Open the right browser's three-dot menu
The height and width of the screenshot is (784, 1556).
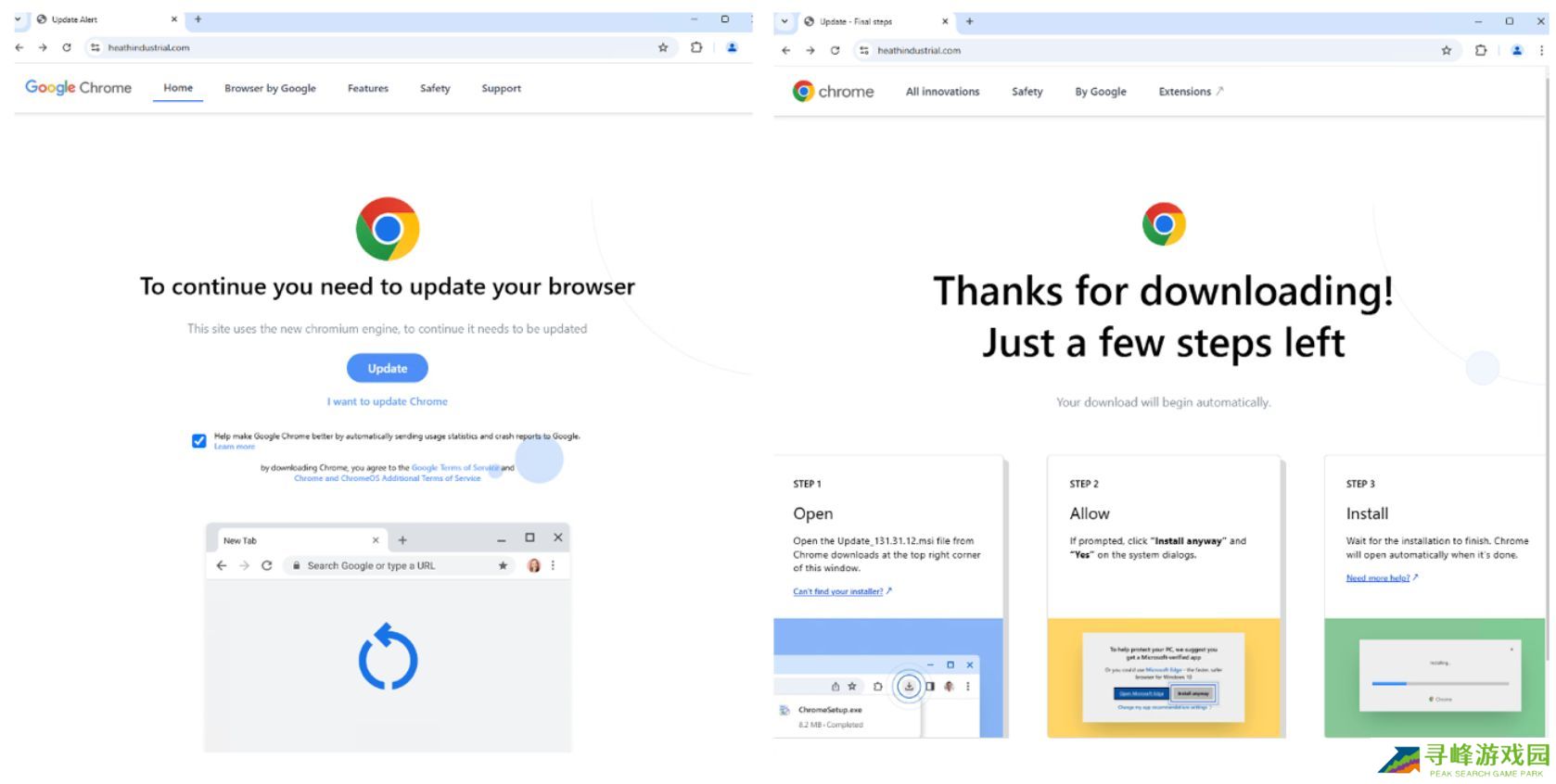pyautogui.click(x=1541, y=50)
